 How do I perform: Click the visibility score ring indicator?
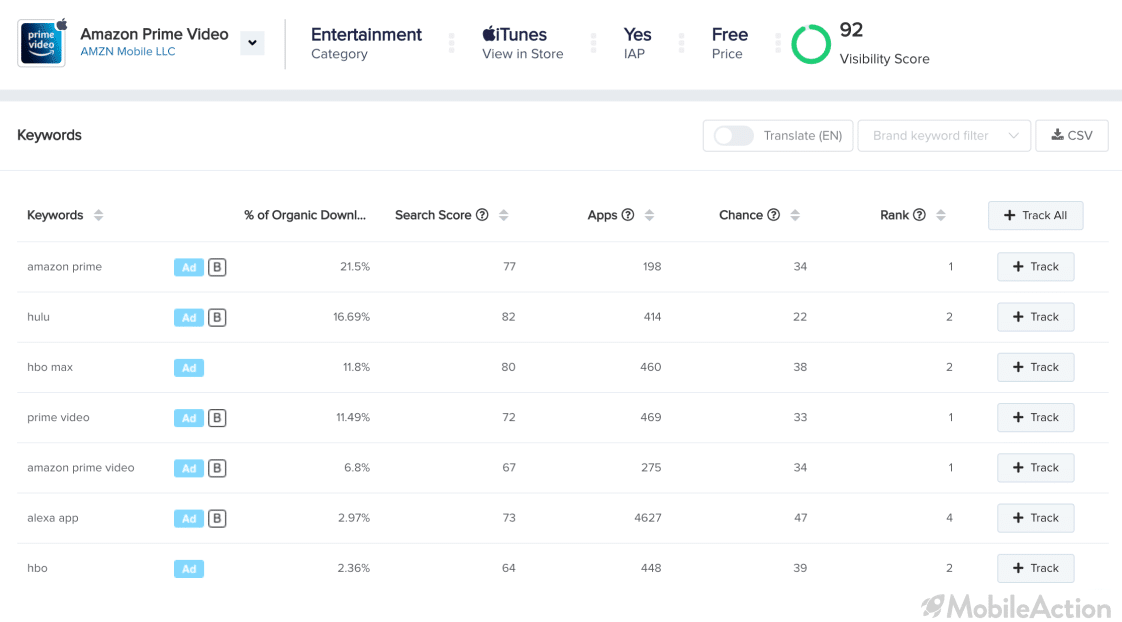coord(811,44)
